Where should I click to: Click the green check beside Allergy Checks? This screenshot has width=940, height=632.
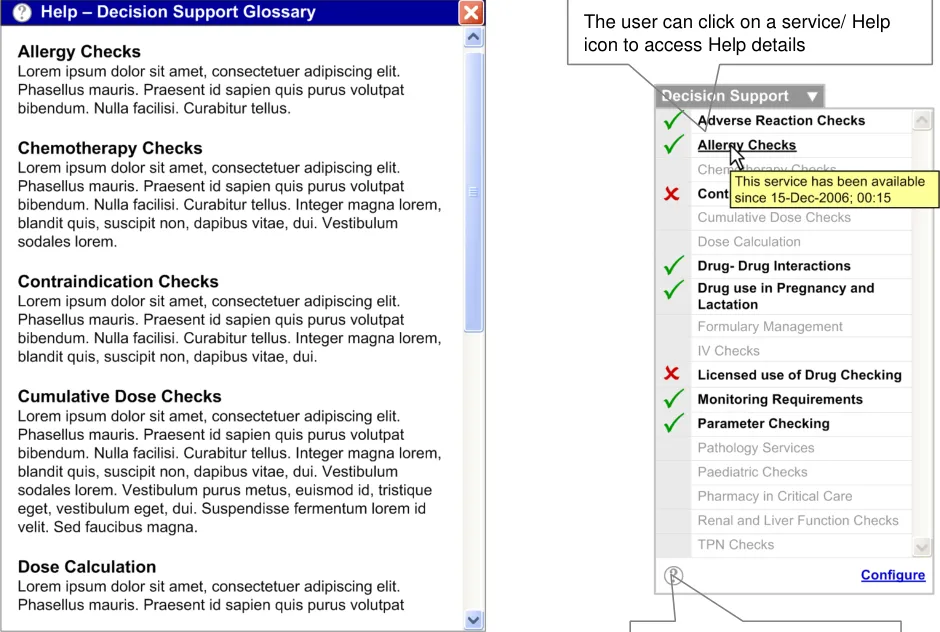point(674,145)
